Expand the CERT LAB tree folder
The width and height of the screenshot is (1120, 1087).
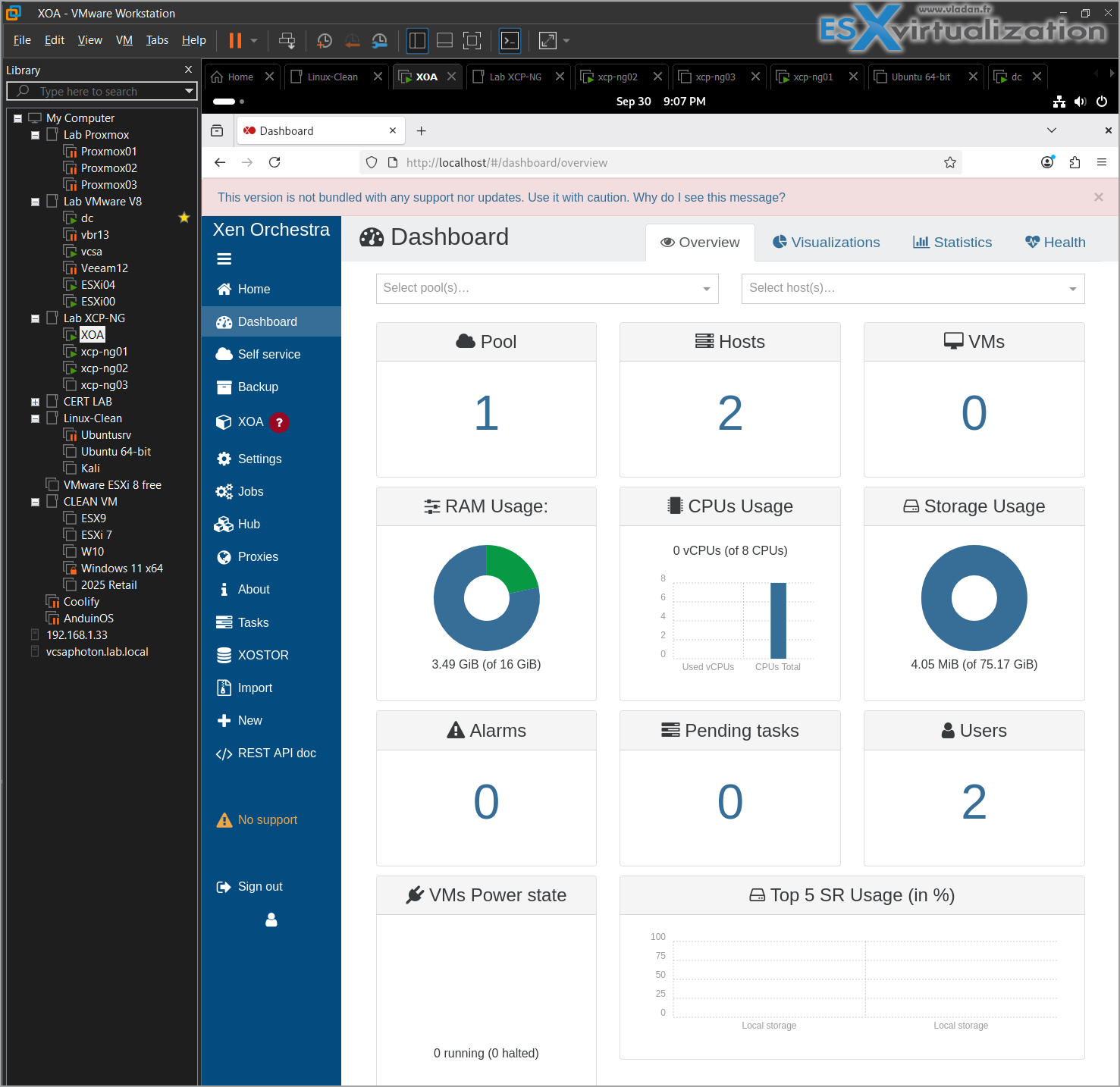pyautogui.click(x=35, y=402)
